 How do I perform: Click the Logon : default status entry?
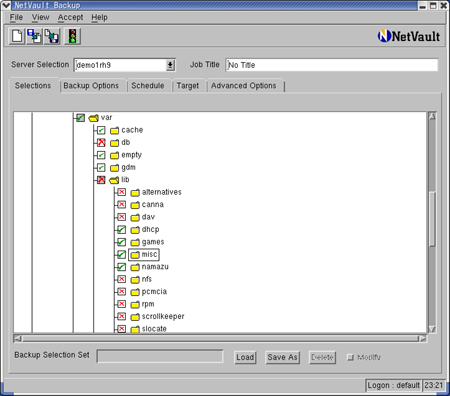[393, 386]
